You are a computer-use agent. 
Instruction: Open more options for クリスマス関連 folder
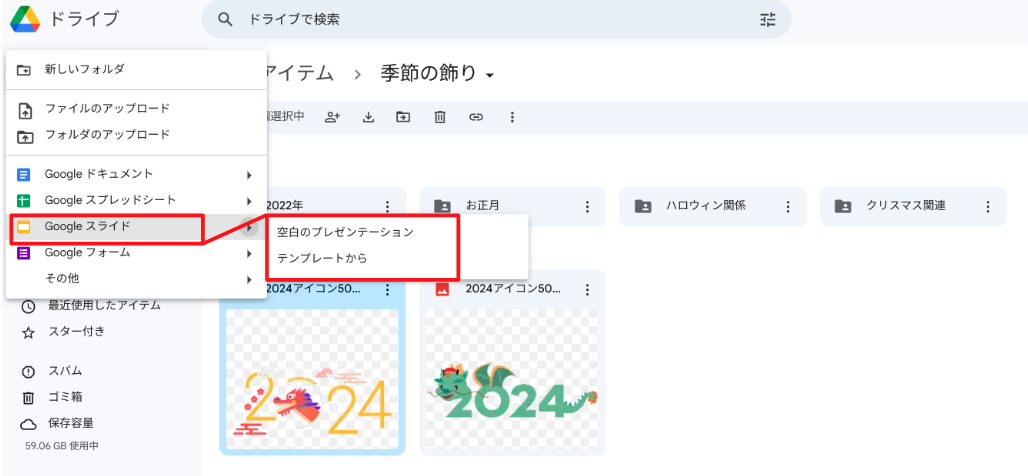click(988, 206)
